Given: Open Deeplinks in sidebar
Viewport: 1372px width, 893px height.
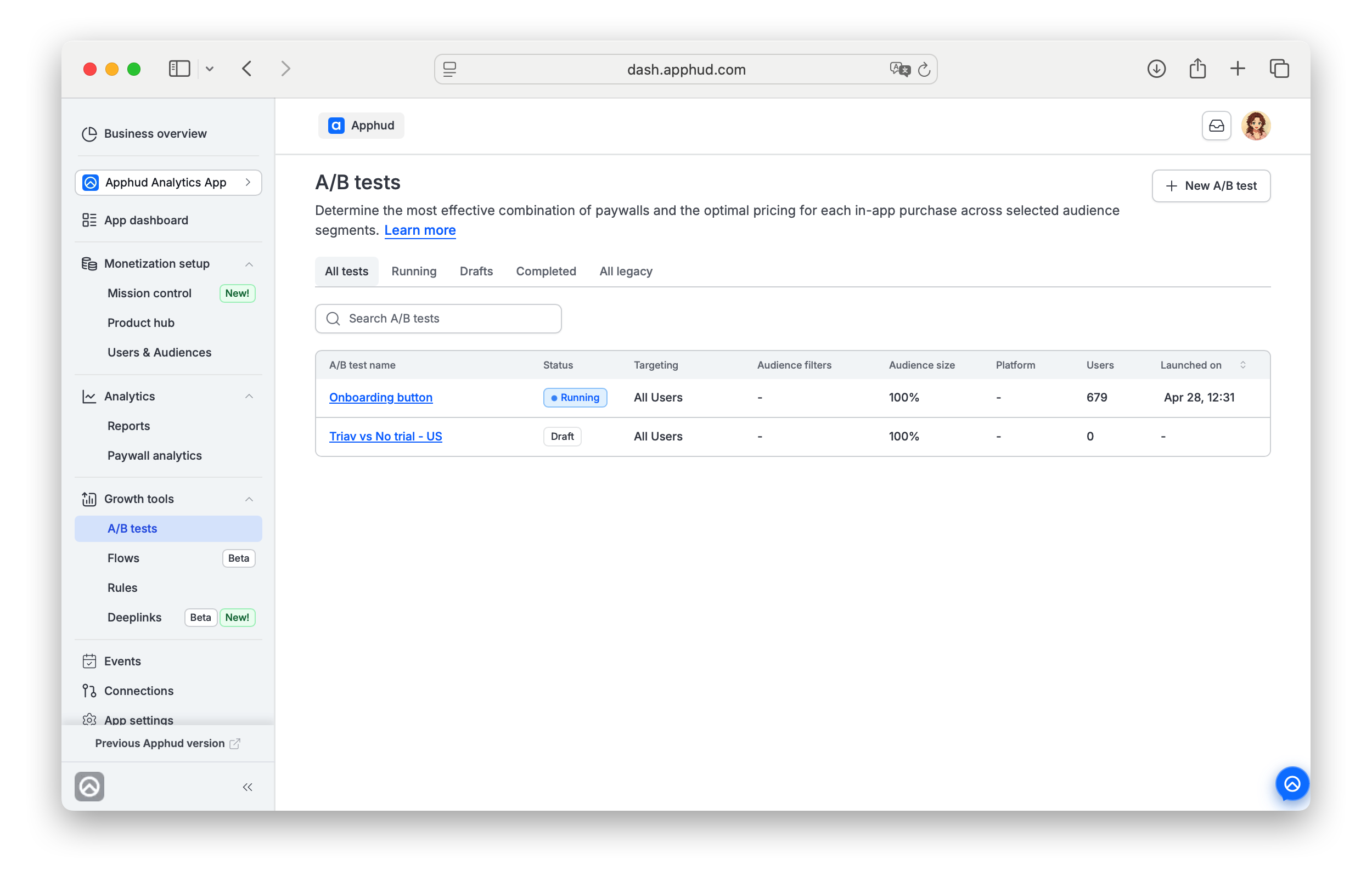Looking at the screenshot, I should click(134, 617).
